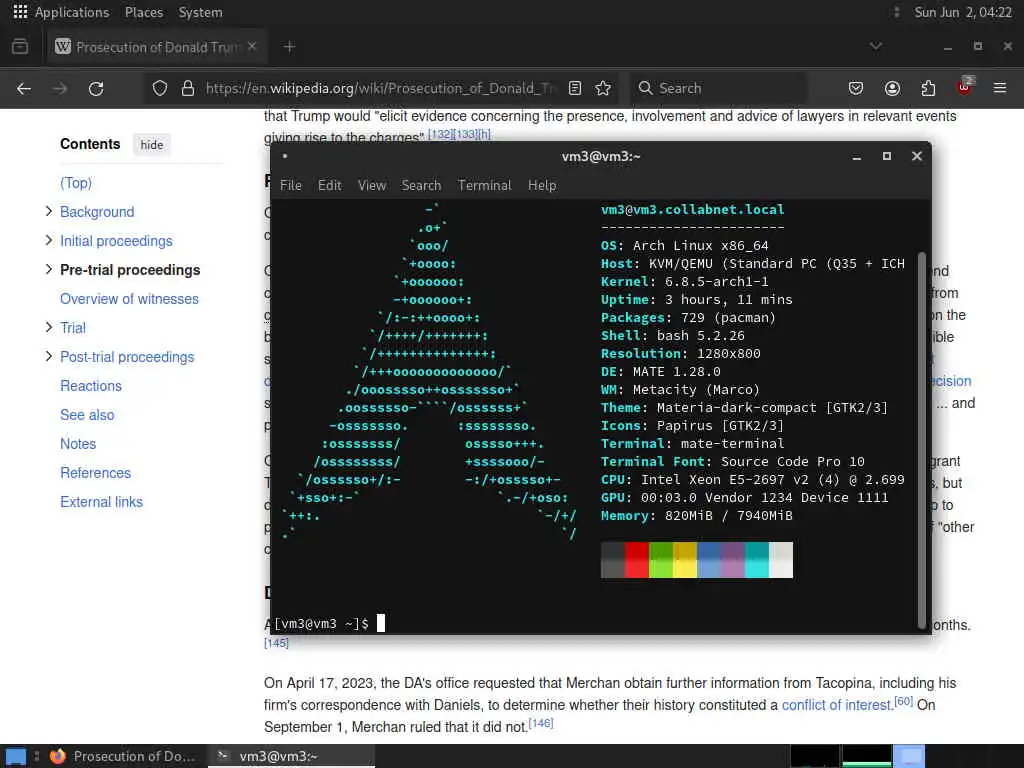
Task: Open the terminal File menu
Action: click(x=291, y=185)
